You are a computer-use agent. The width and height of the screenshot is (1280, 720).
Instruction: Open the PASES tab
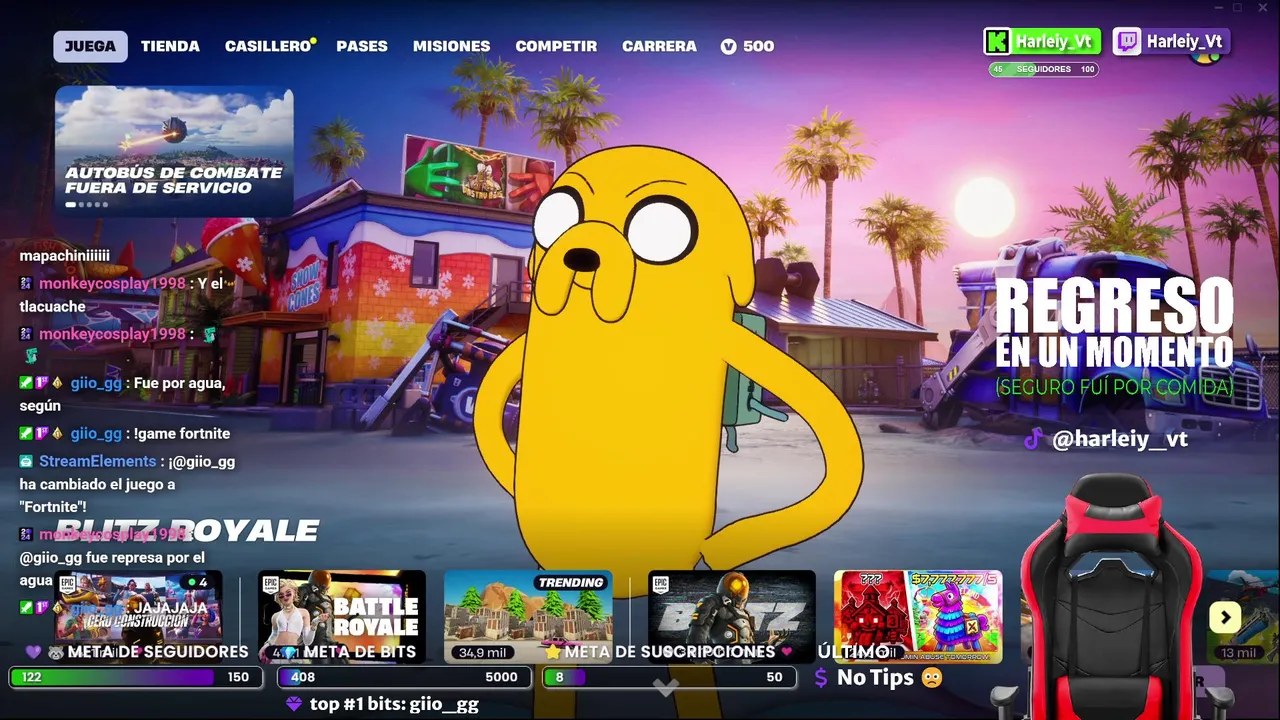pyautogui.click(x=362, y=46)
